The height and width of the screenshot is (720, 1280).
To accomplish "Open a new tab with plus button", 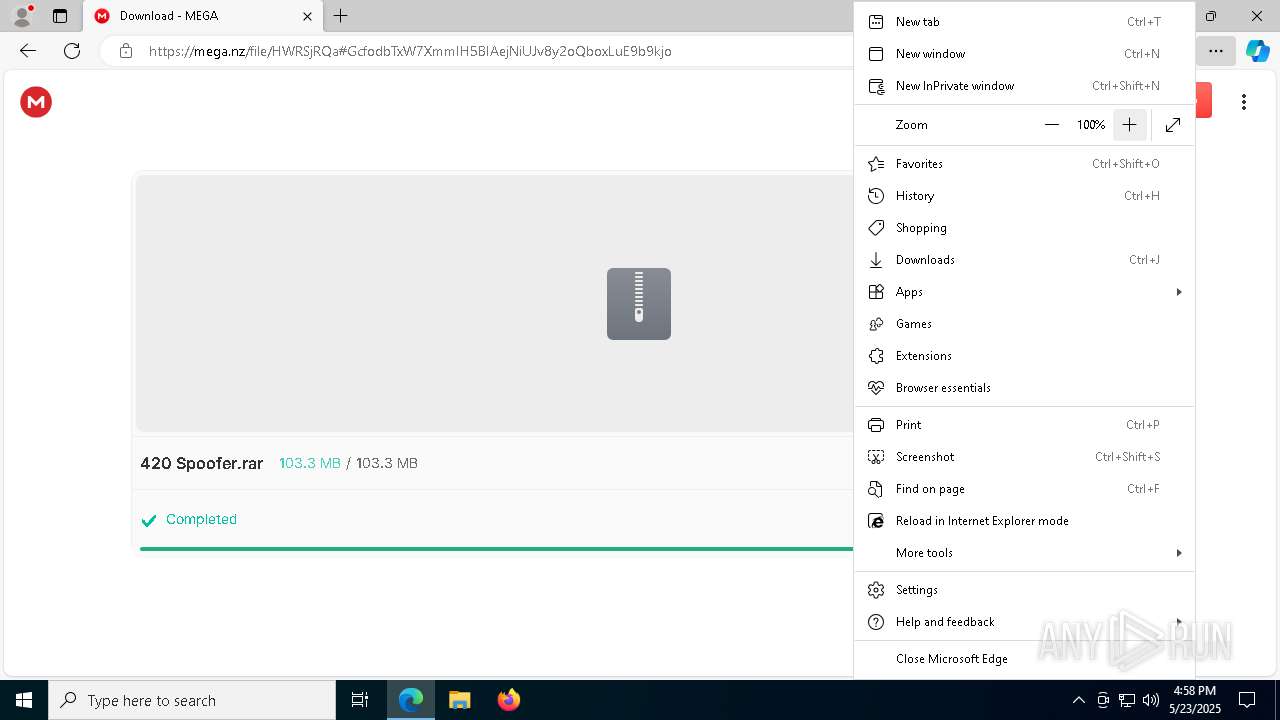I will coord(341,16).
